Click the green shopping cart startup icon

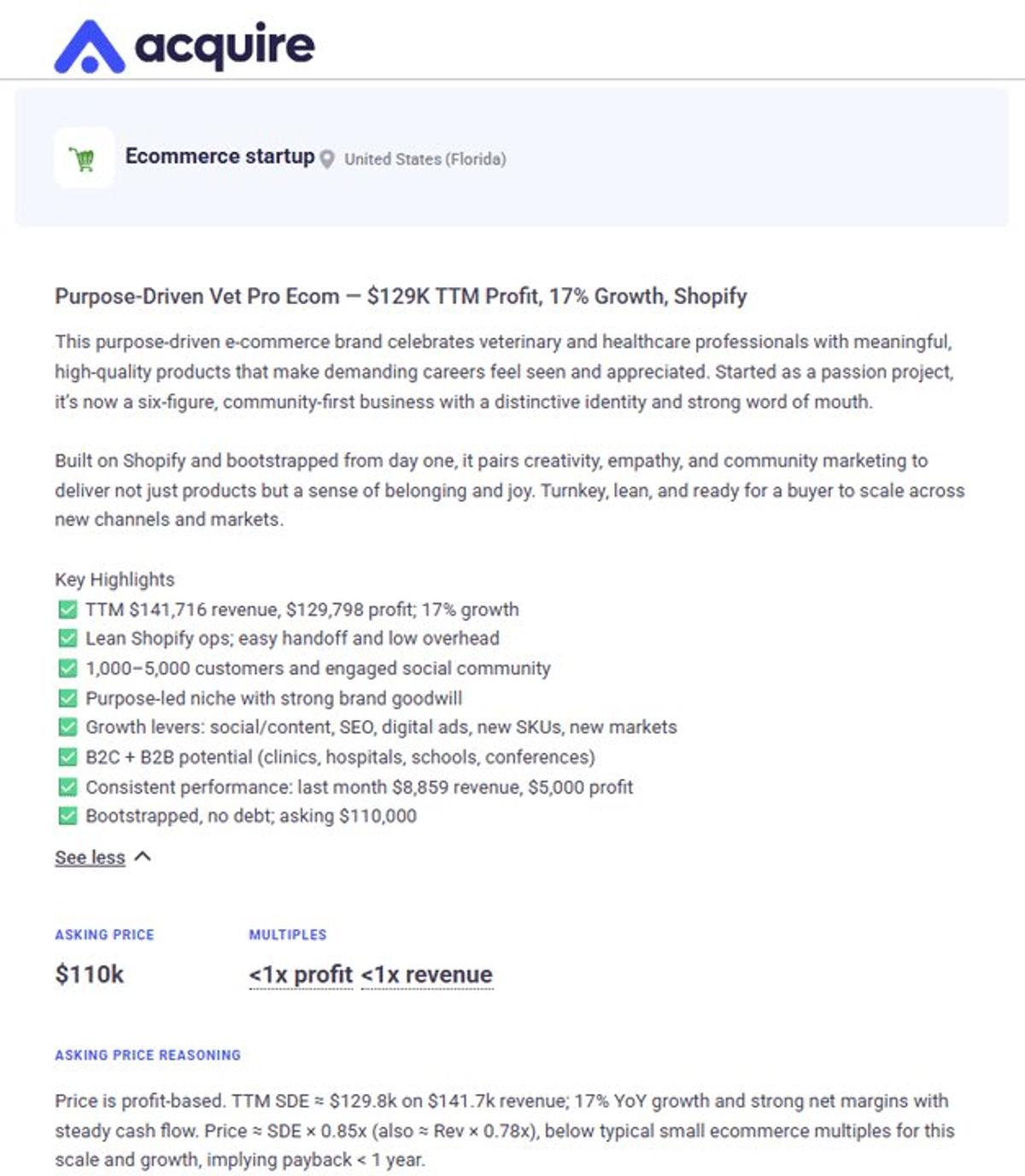84,159
